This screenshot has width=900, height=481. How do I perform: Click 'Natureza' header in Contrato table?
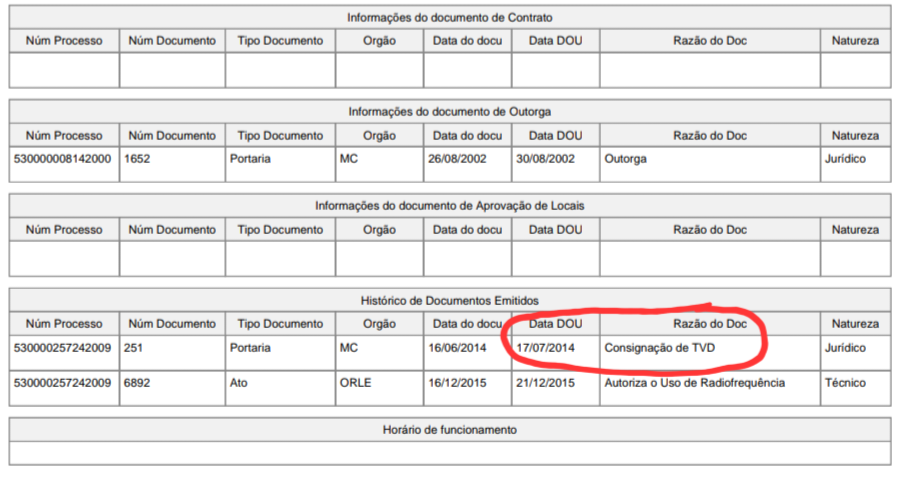coord(855,41)
